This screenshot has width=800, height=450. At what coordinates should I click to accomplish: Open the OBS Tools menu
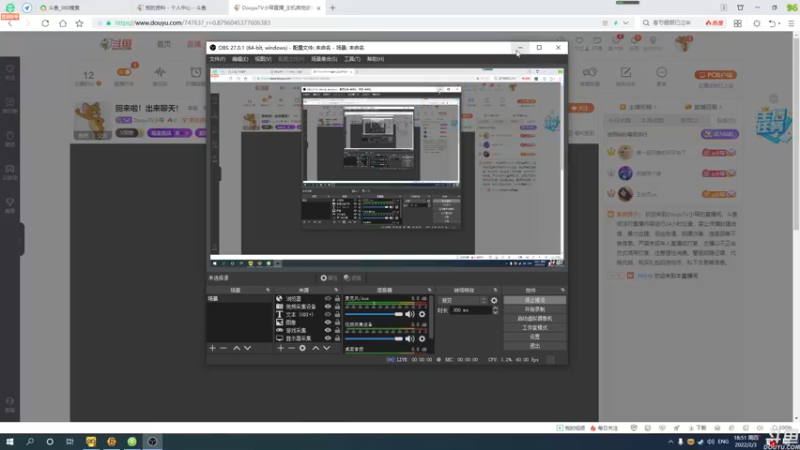[x=352, y=59]
